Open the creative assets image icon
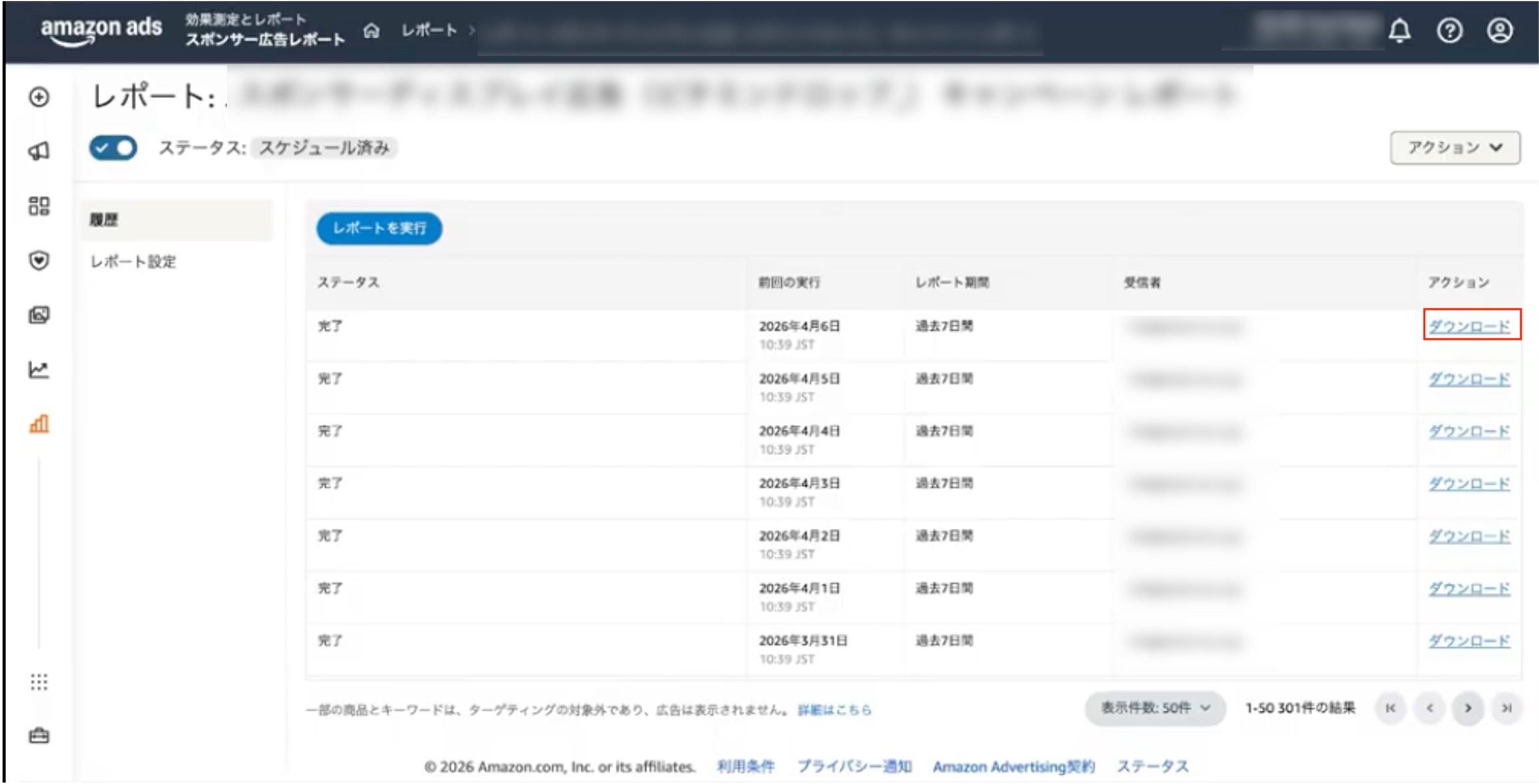Image resolution: width=1539 pixels, height=784 pixels. click(x=39, y=314)
